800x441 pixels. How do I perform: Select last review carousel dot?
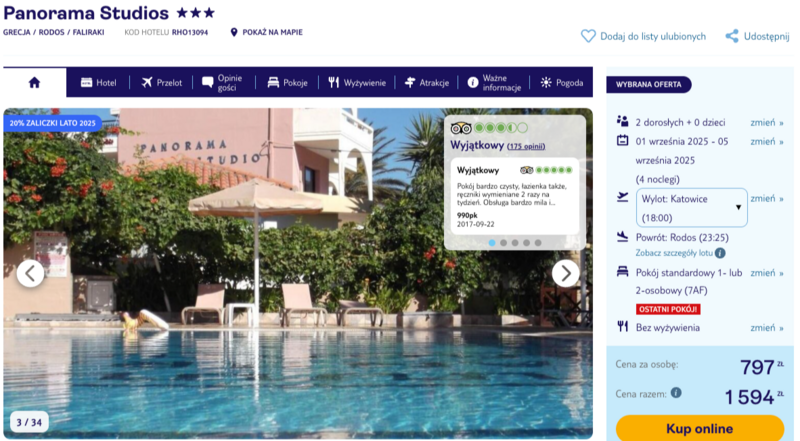pyautogui.click(x=538, y=243)
